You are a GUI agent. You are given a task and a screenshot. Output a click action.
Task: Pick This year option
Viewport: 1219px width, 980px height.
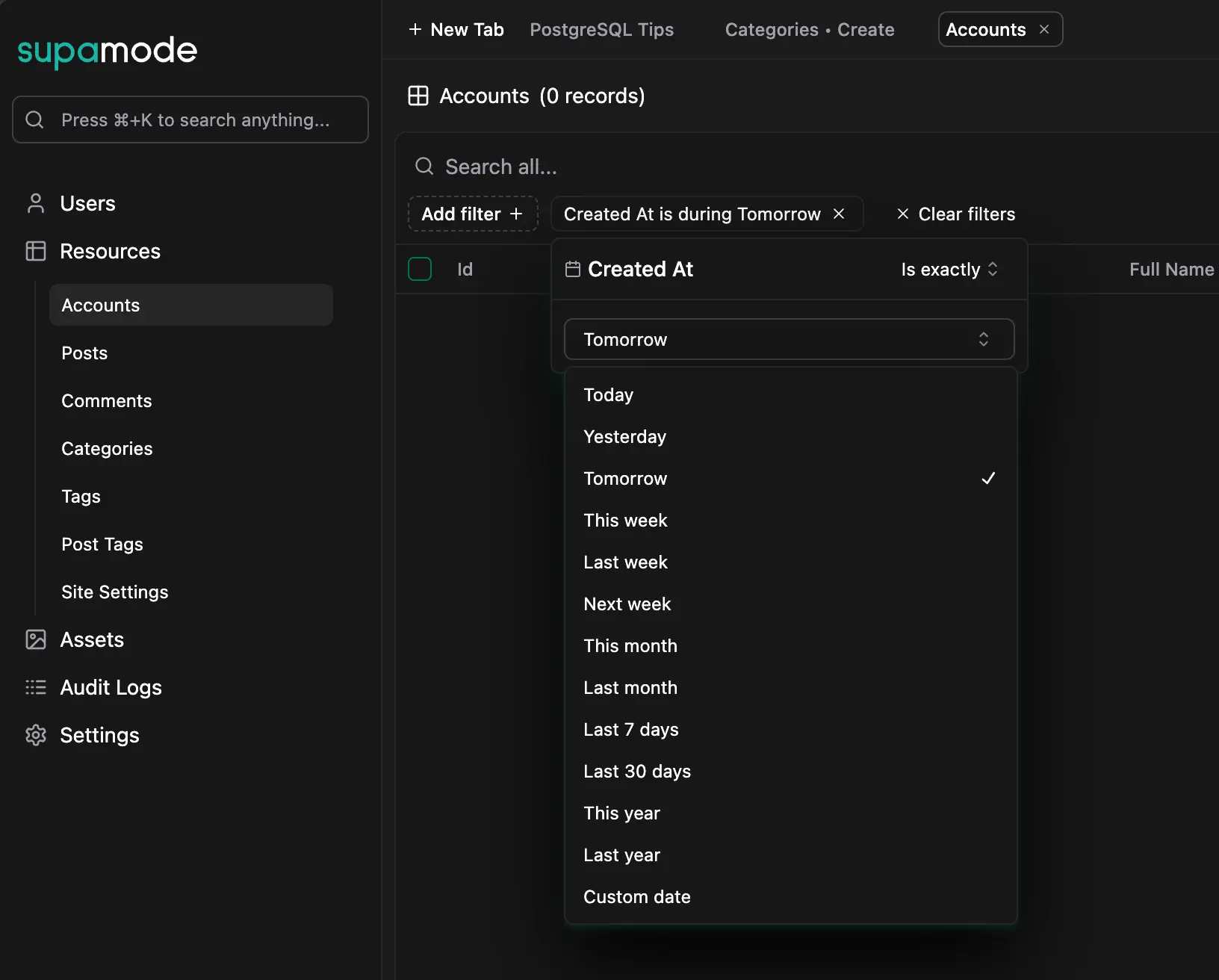pyautogui.click(x=790, y=813)
